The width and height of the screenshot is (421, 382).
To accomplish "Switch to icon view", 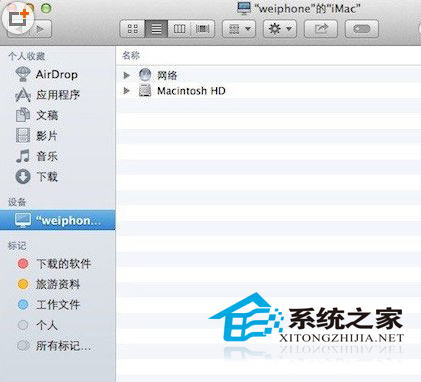I will (x=132, y=29).
